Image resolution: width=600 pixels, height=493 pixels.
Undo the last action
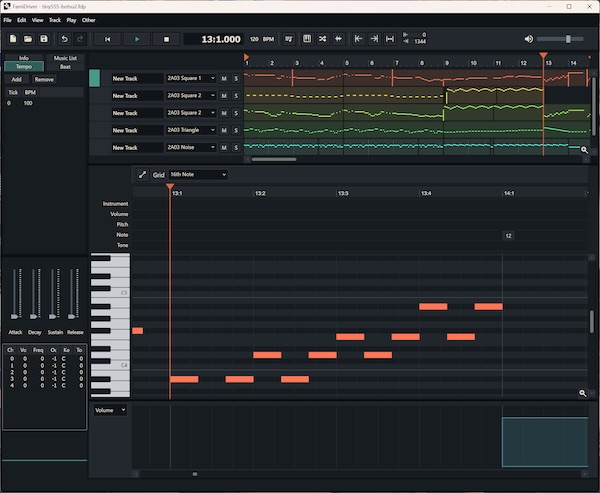point(65,39)
